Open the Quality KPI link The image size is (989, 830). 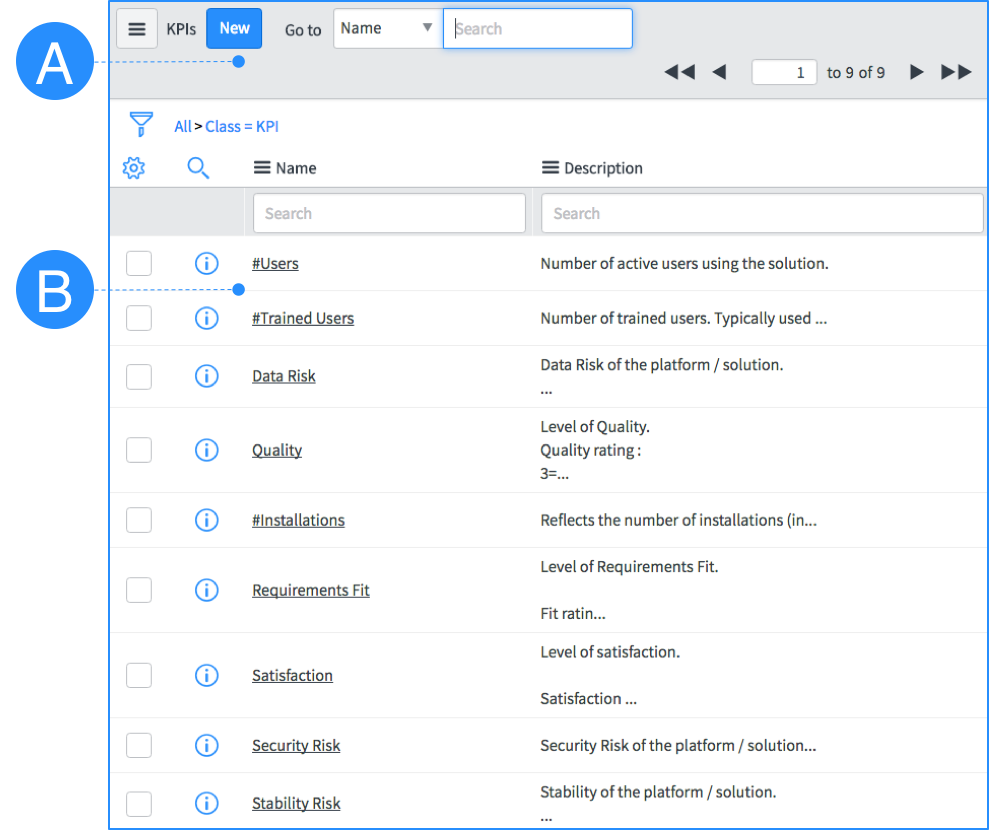[x=277, y=450]
